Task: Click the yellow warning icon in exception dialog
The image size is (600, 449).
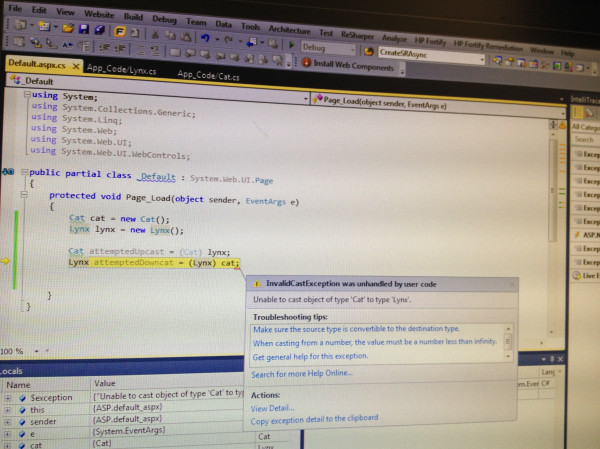Action: pos(257,284)
